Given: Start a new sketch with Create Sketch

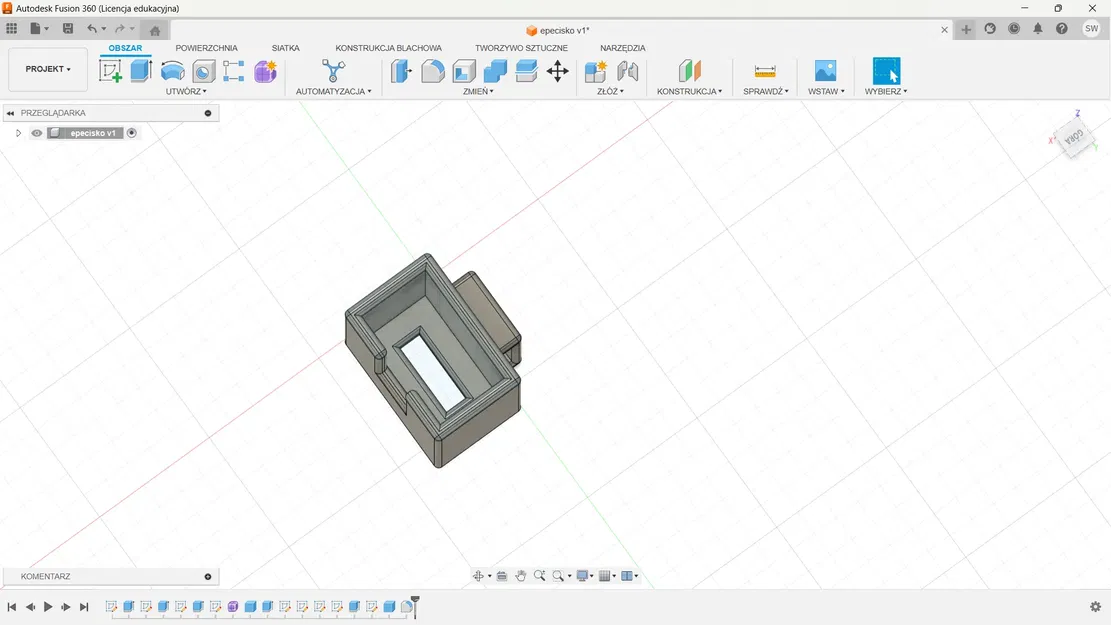Looking at the screenshot, I should coord(110,71).
